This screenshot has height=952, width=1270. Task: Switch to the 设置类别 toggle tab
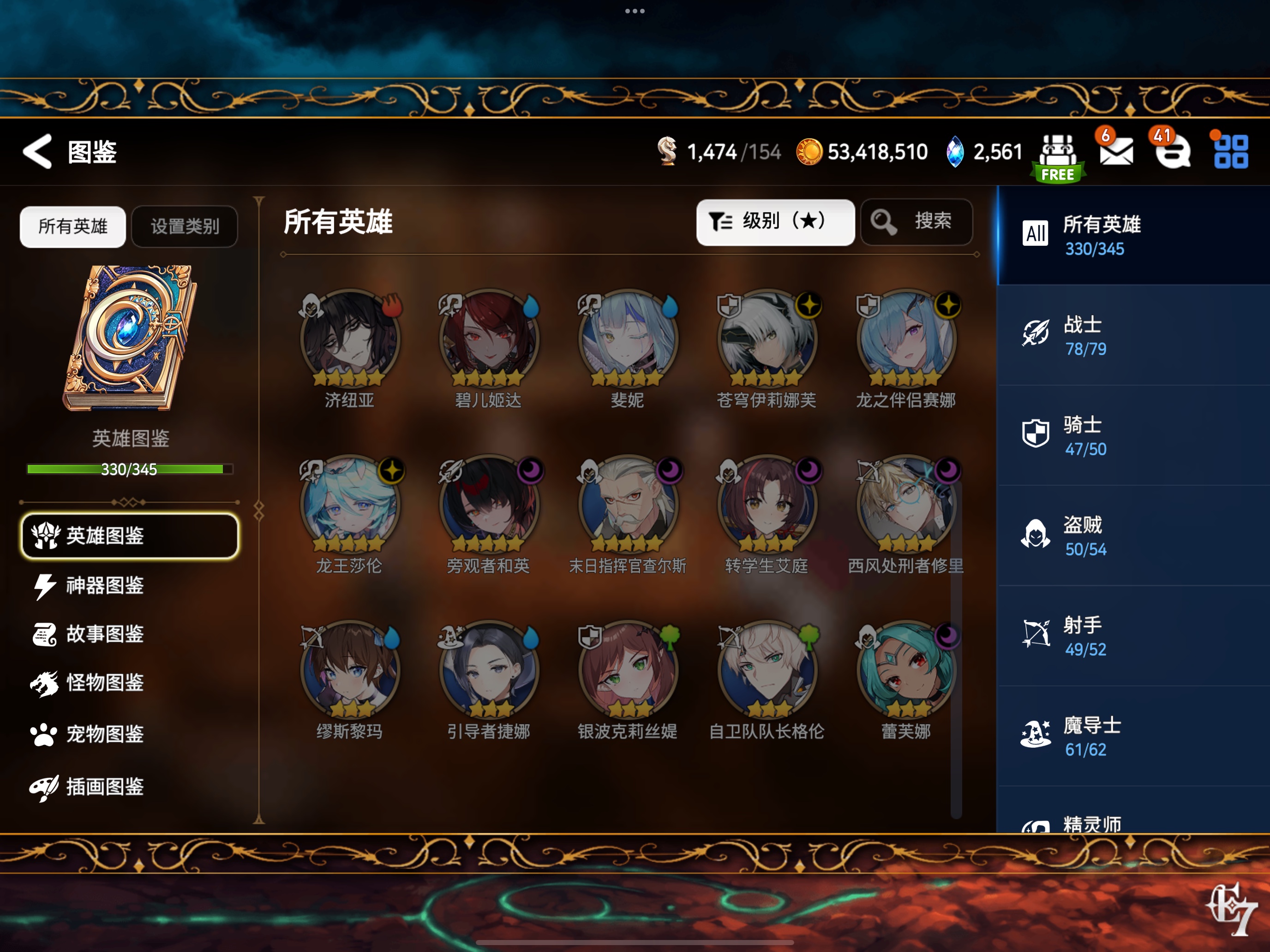click(x=185, y=226)
